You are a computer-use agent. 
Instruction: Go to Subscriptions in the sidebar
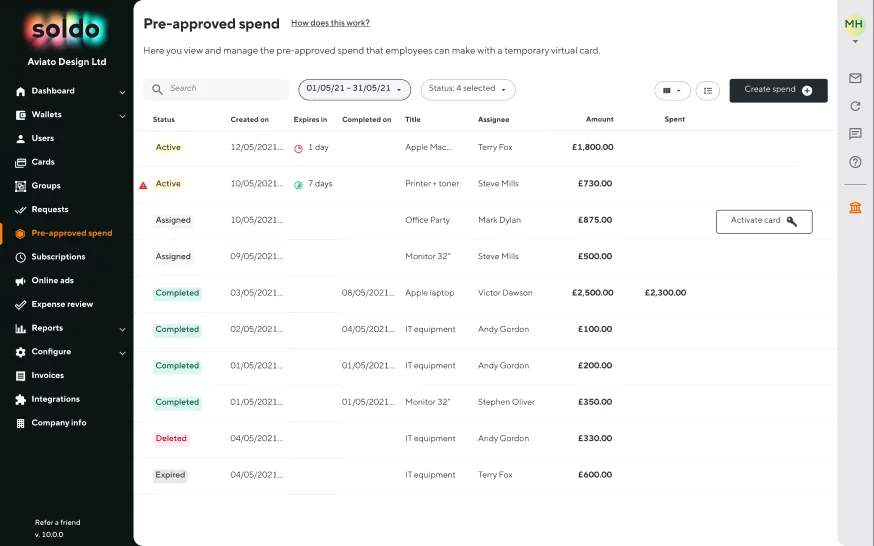click(58, 257)
